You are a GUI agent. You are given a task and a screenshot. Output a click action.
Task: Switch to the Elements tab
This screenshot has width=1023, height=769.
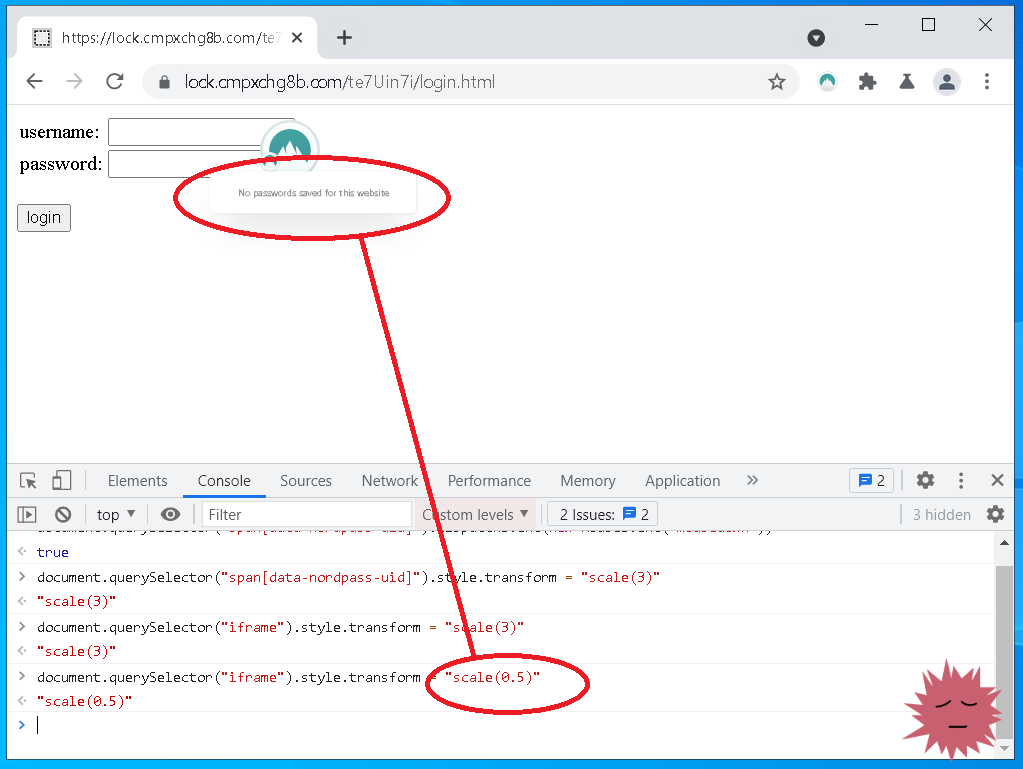coord(137,481)
